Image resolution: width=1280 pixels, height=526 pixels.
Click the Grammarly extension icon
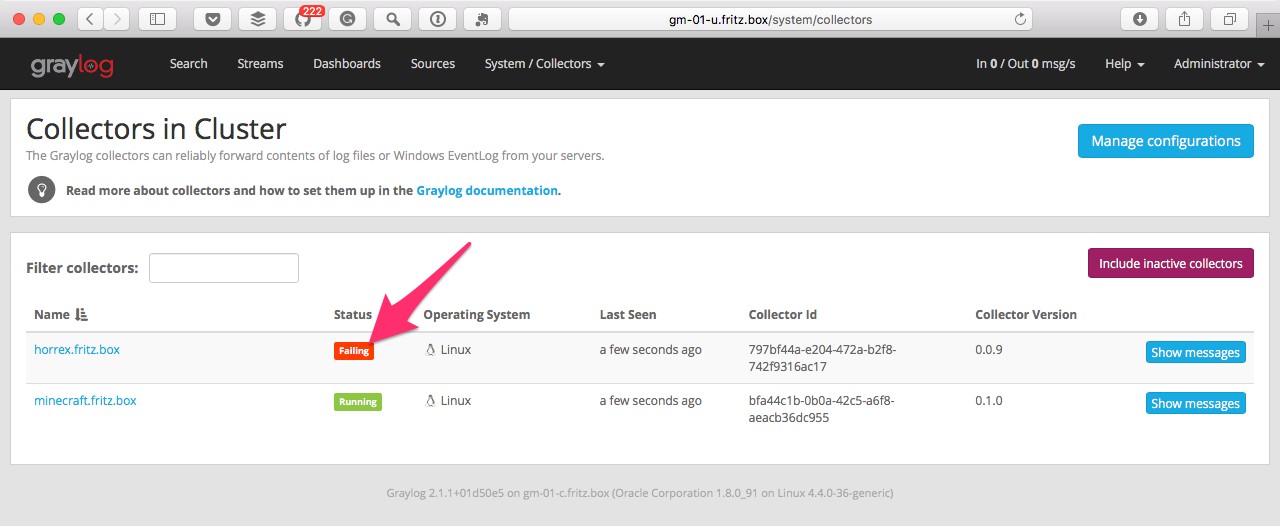pos(347,19)
